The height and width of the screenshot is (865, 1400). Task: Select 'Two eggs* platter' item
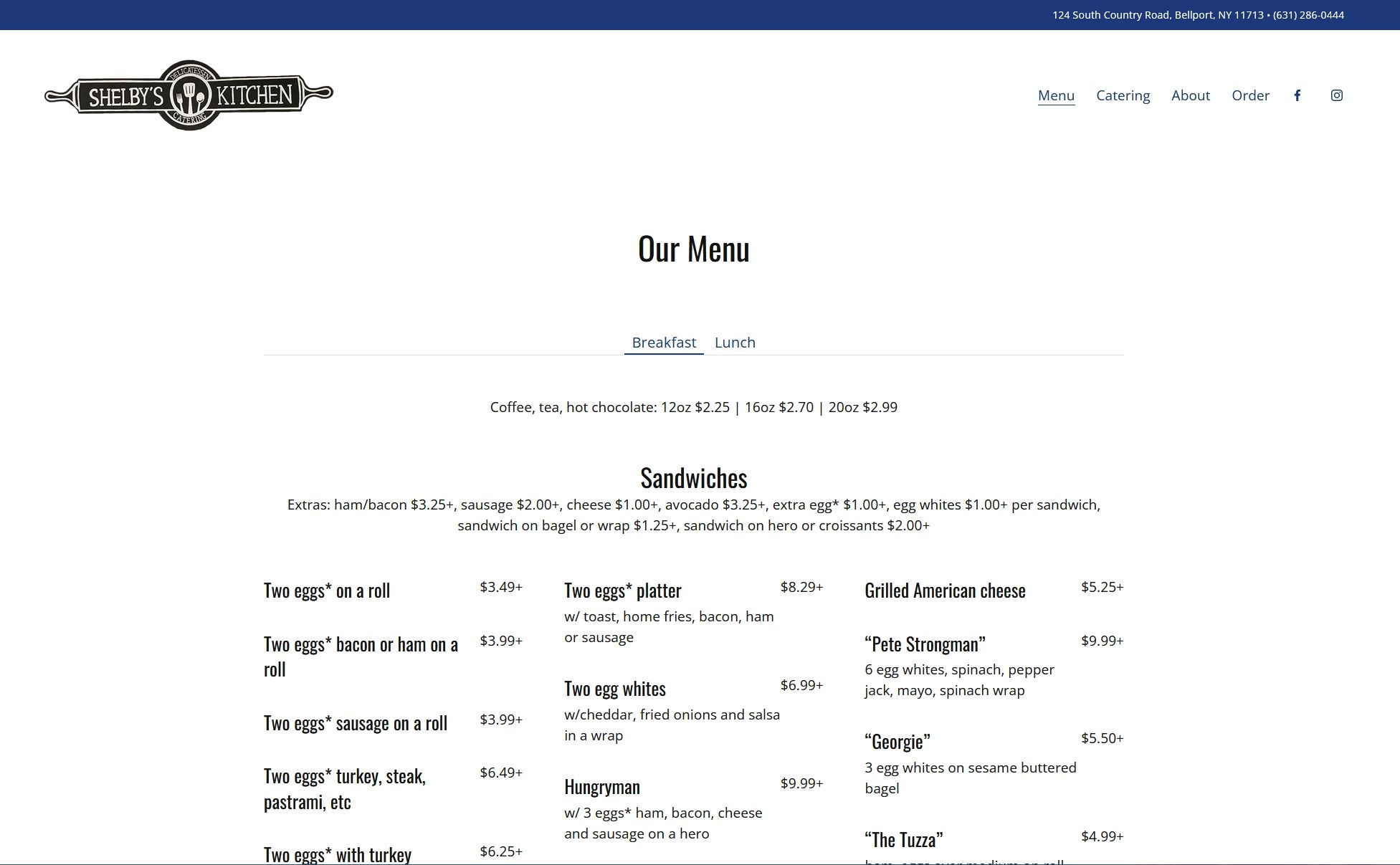[x=623, y=591]
